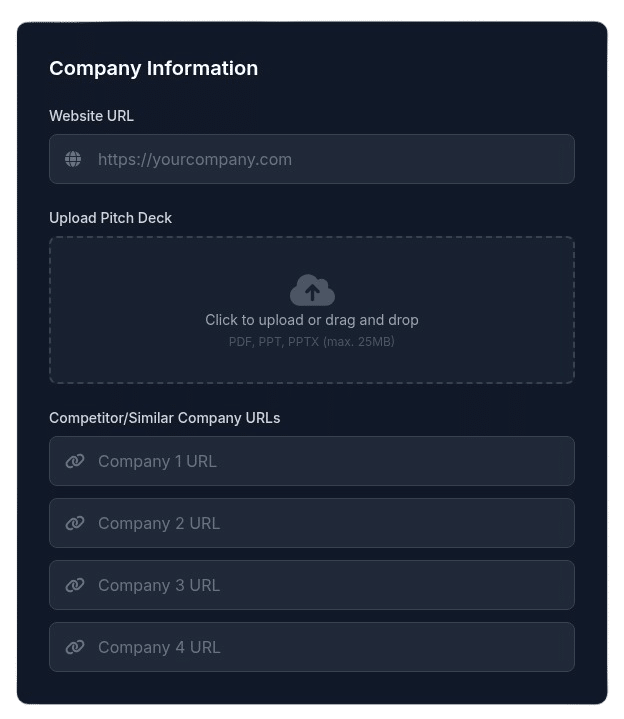Click the "Company Information" heading

(x=153, y=68)
